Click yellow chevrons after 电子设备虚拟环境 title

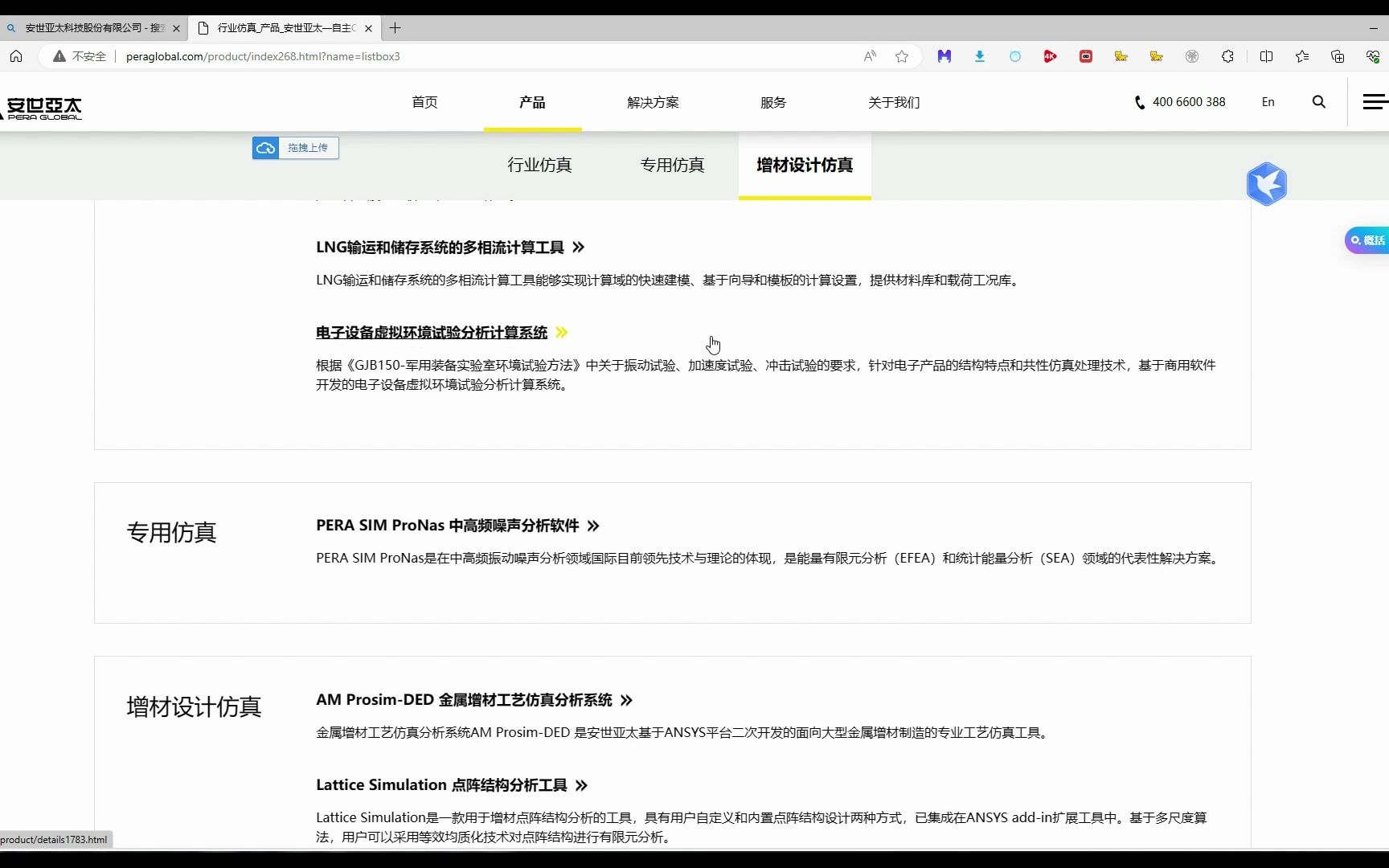(561, 333)
